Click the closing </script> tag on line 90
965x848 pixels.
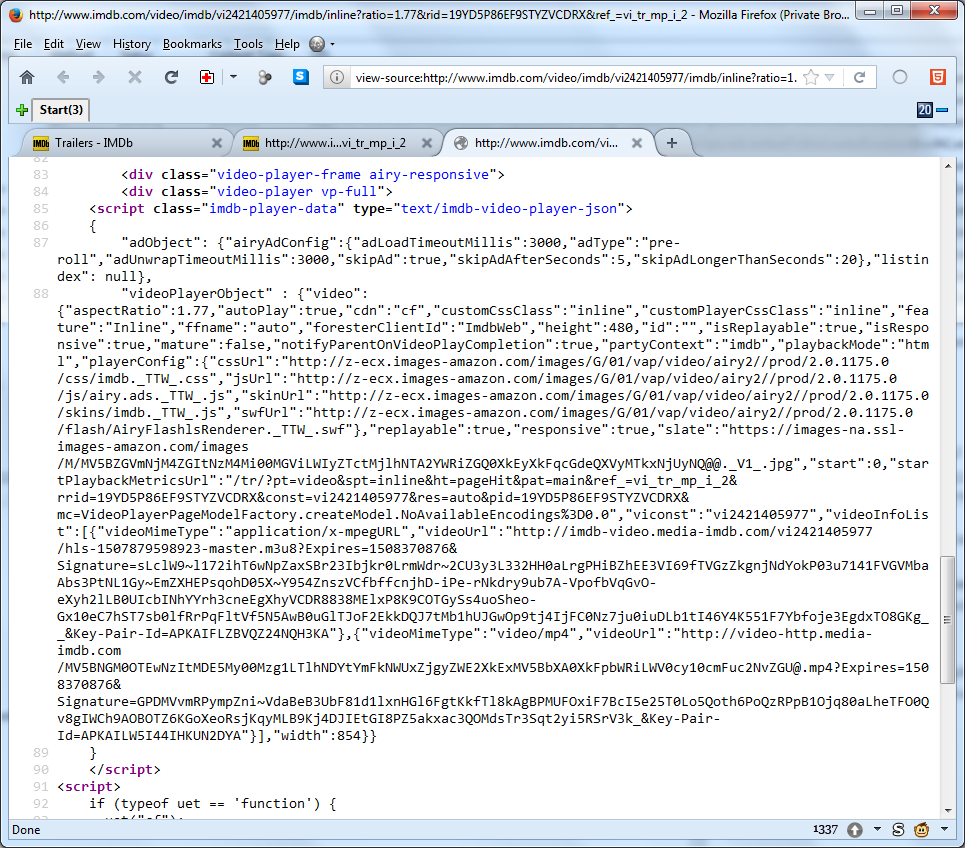pos(125,769)
